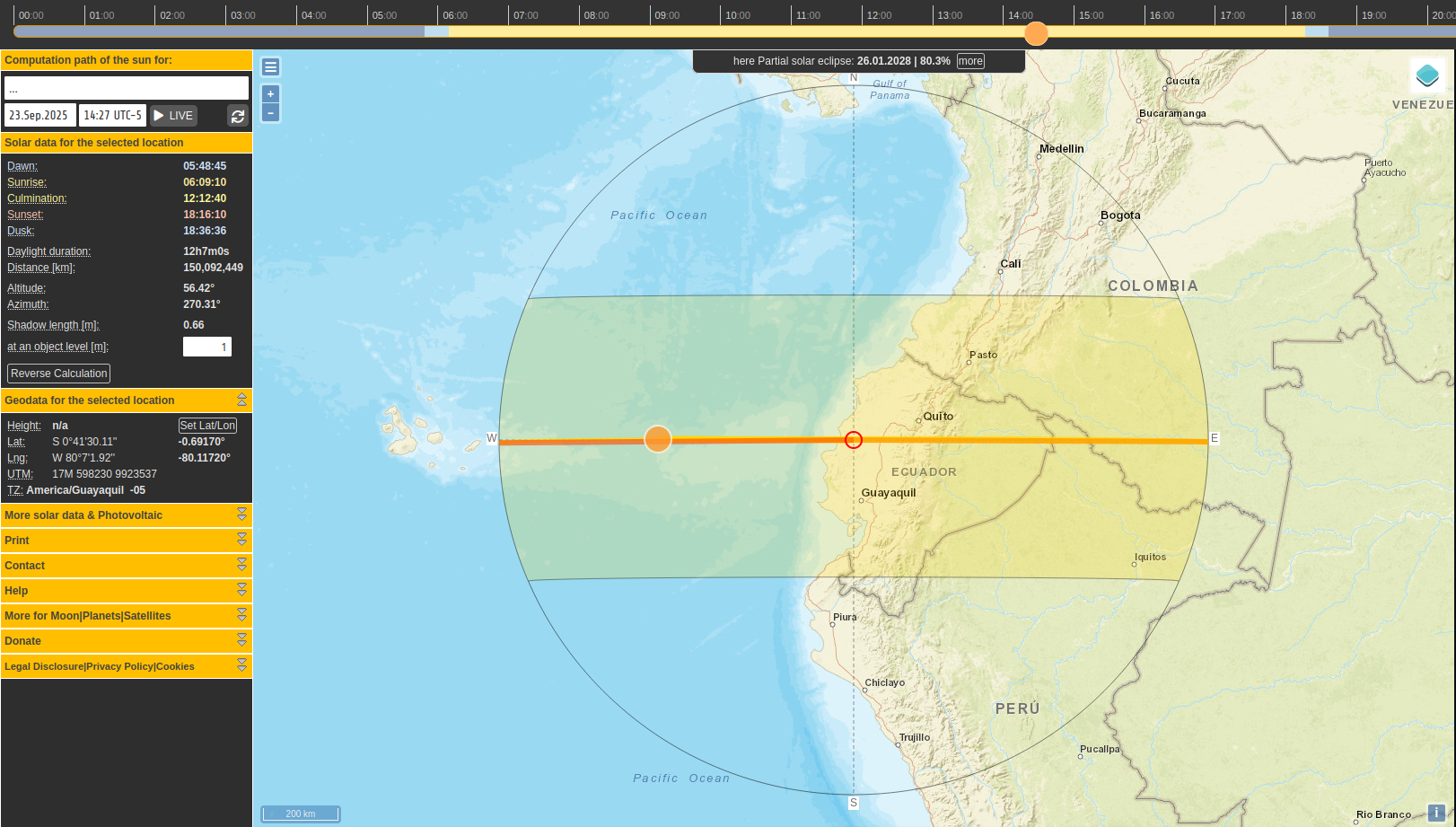Viewport: 1456px width, 827px height.
Task: Open the map attribution info icon
Action: tap(1436, 813)
